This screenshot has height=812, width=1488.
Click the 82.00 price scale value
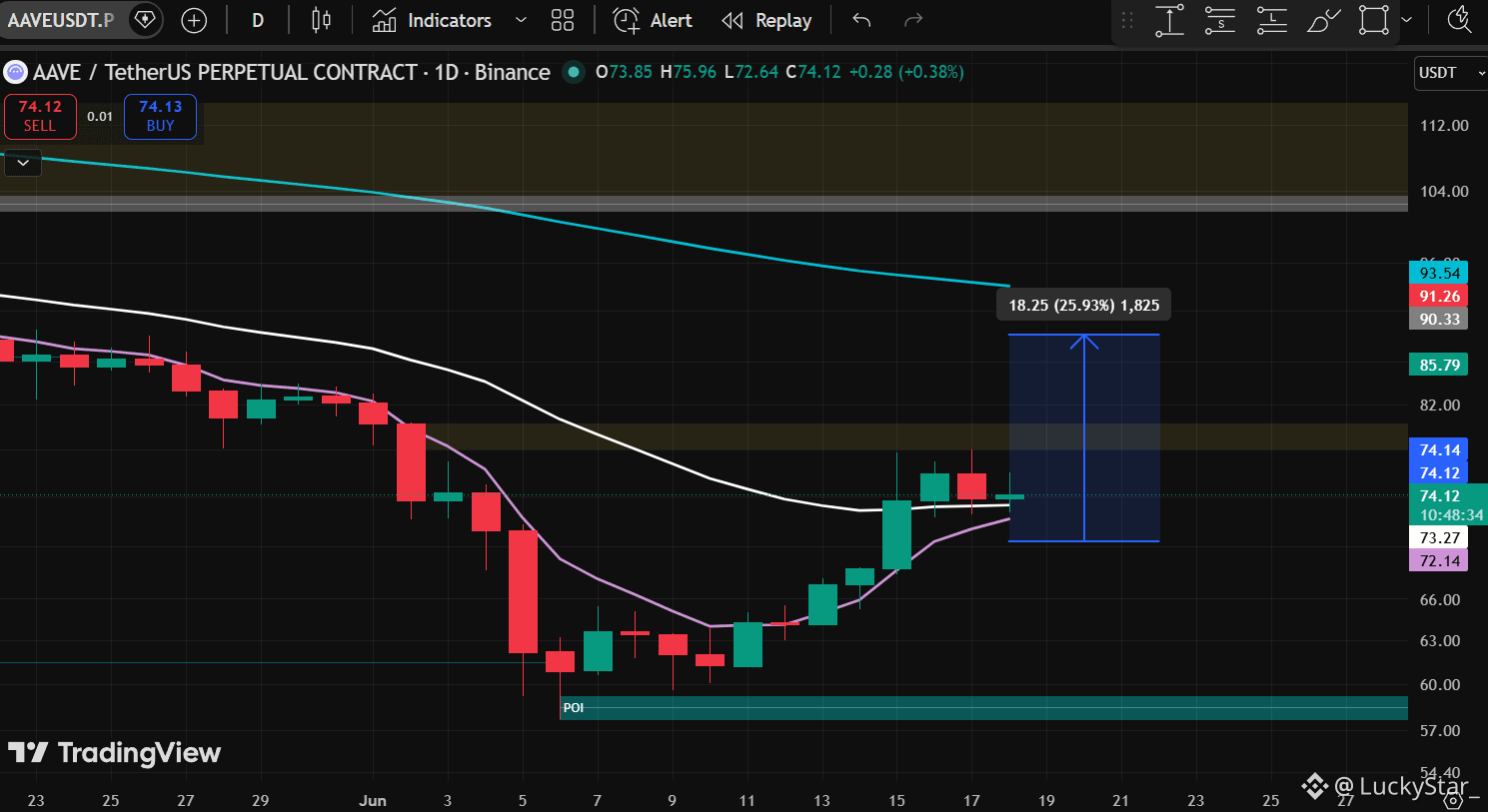tap(1440, 406)
